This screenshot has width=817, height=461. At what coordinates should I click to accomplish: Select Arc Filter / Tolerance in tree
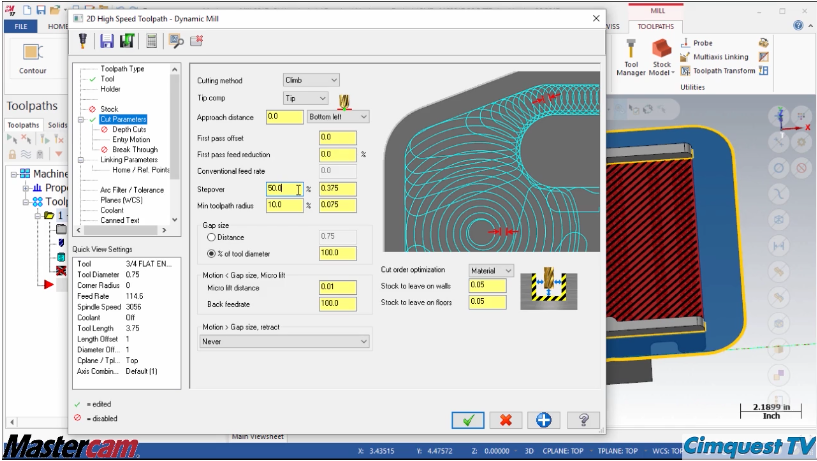132,190
